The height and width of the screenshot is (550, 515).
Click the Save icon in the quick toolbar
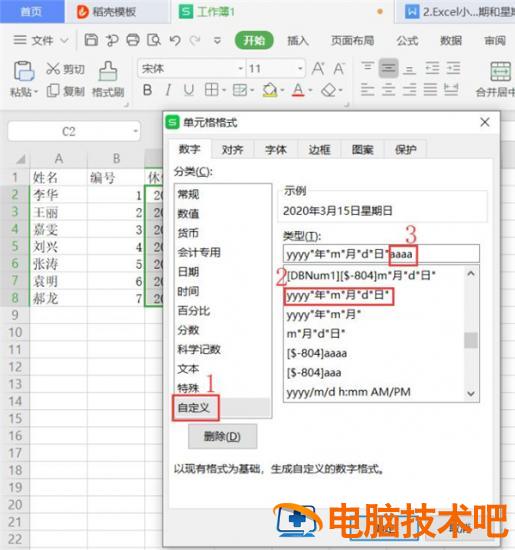[x=91, y=40]
